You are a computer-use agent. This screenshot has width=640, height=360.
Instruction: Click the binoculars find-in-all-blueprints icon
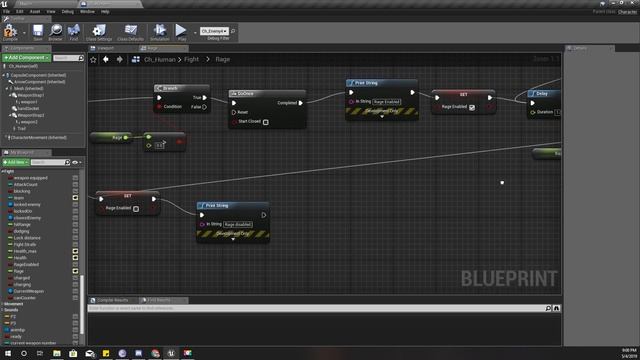click(556, 308)
